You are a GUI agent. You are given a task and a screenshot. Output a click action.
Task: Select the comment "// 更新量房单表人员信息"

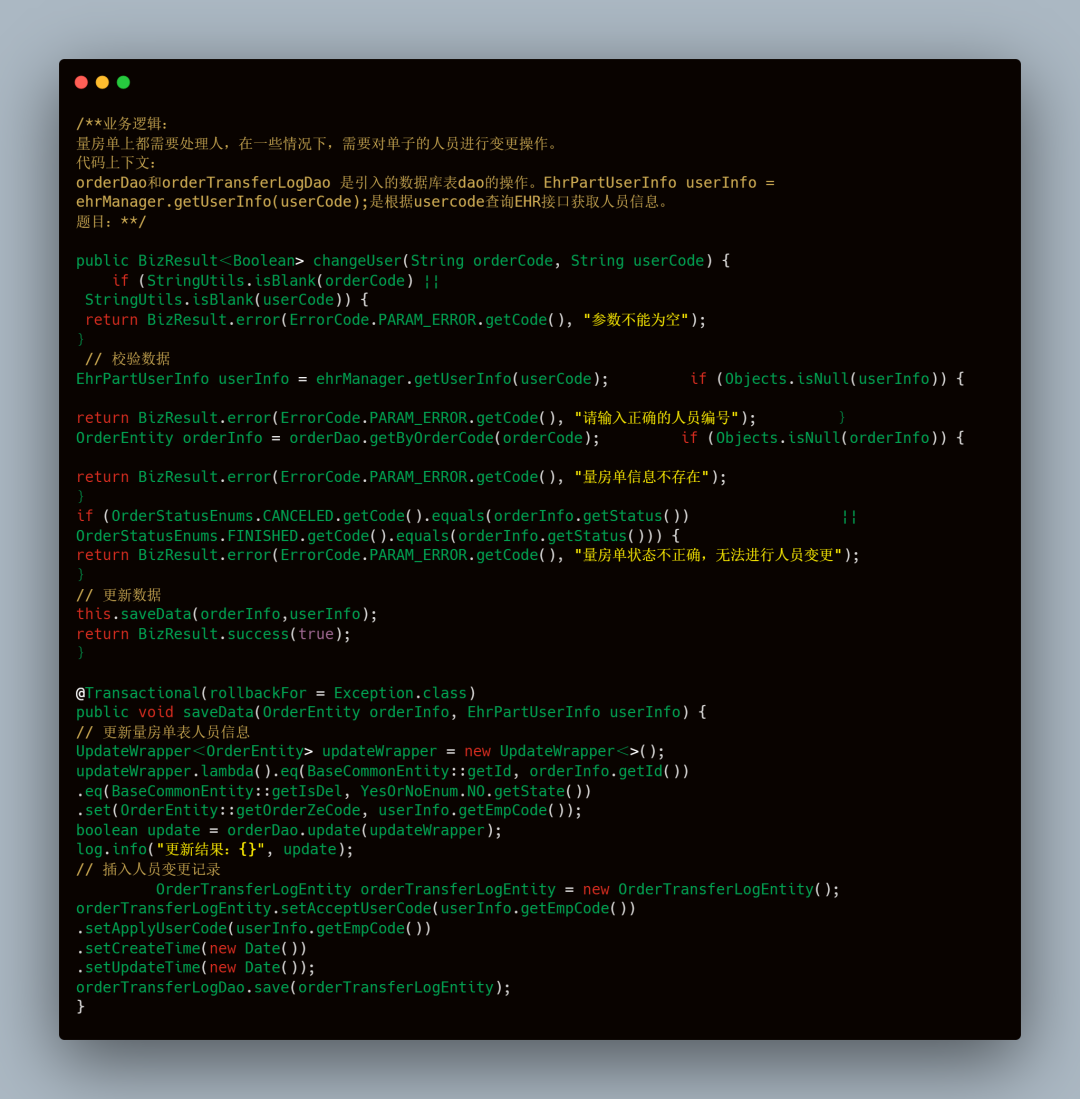(163, 732)
